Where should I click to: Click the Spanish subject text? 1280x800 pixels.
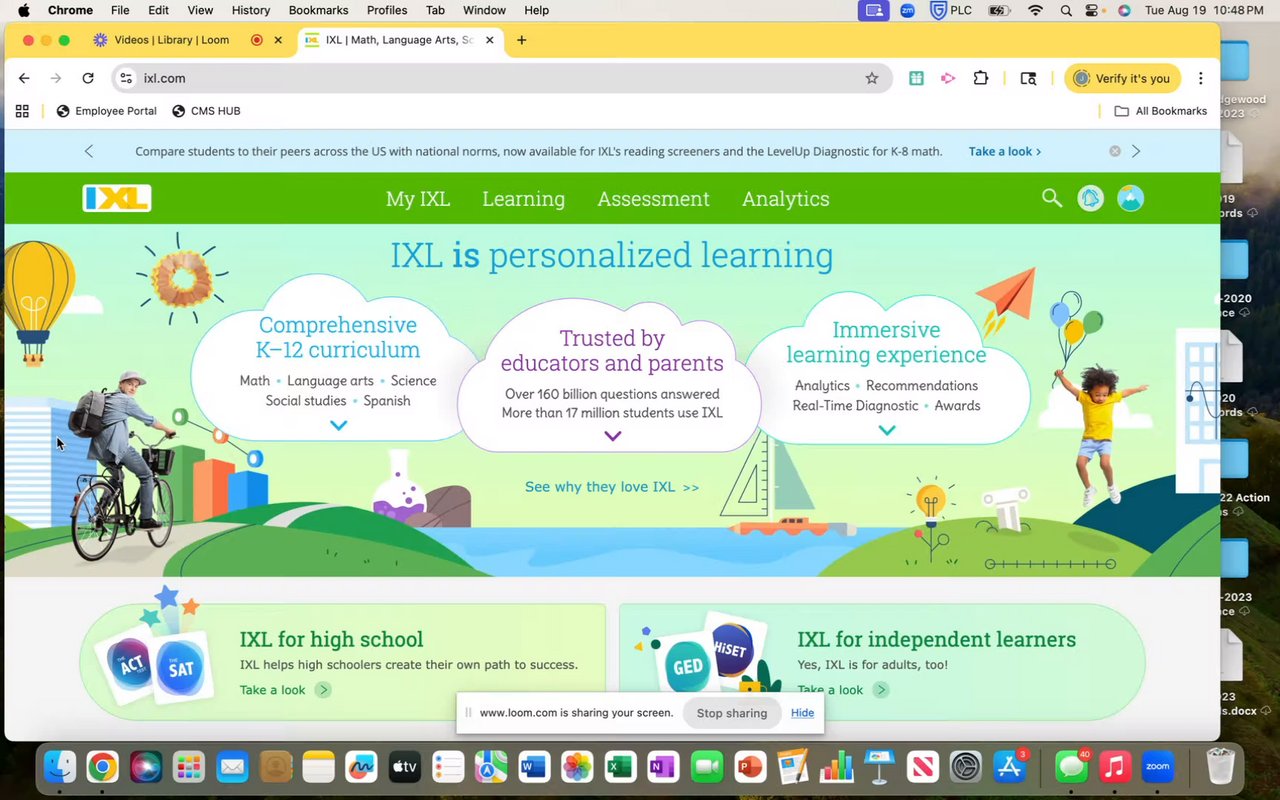pyautogui.click(x=387, y=401)
